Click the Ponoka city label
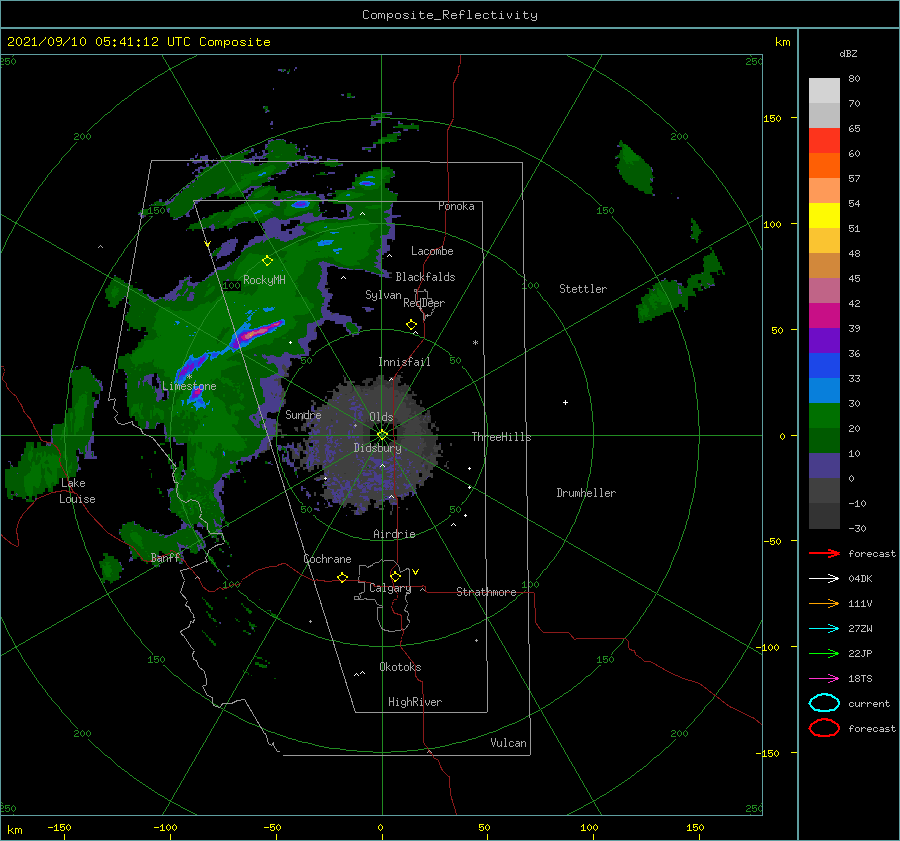900x841 pixels. pyautogui.click(x=456, y=206)
